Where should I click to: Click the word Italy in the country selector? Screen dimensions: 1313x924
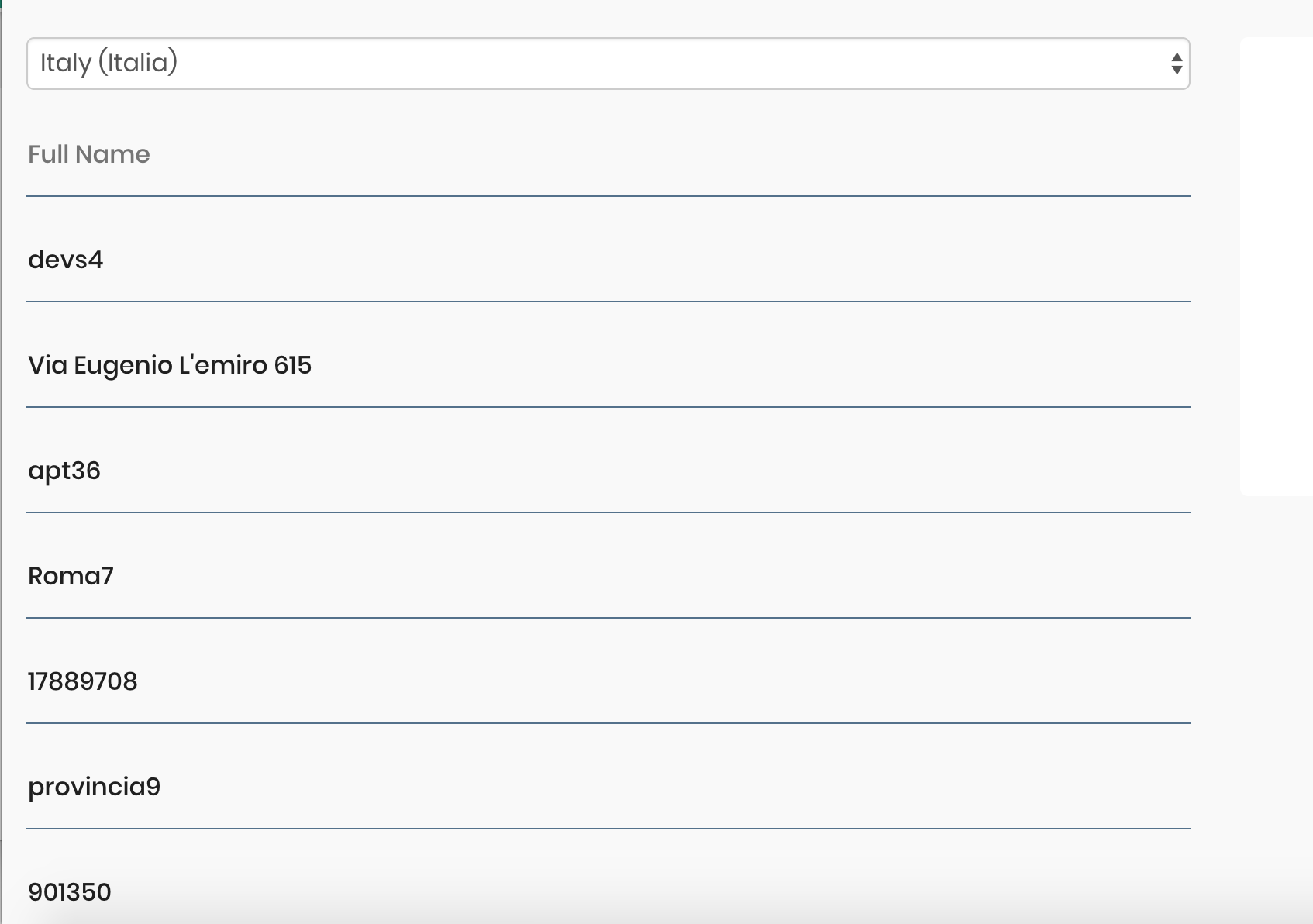coord(65,64)
